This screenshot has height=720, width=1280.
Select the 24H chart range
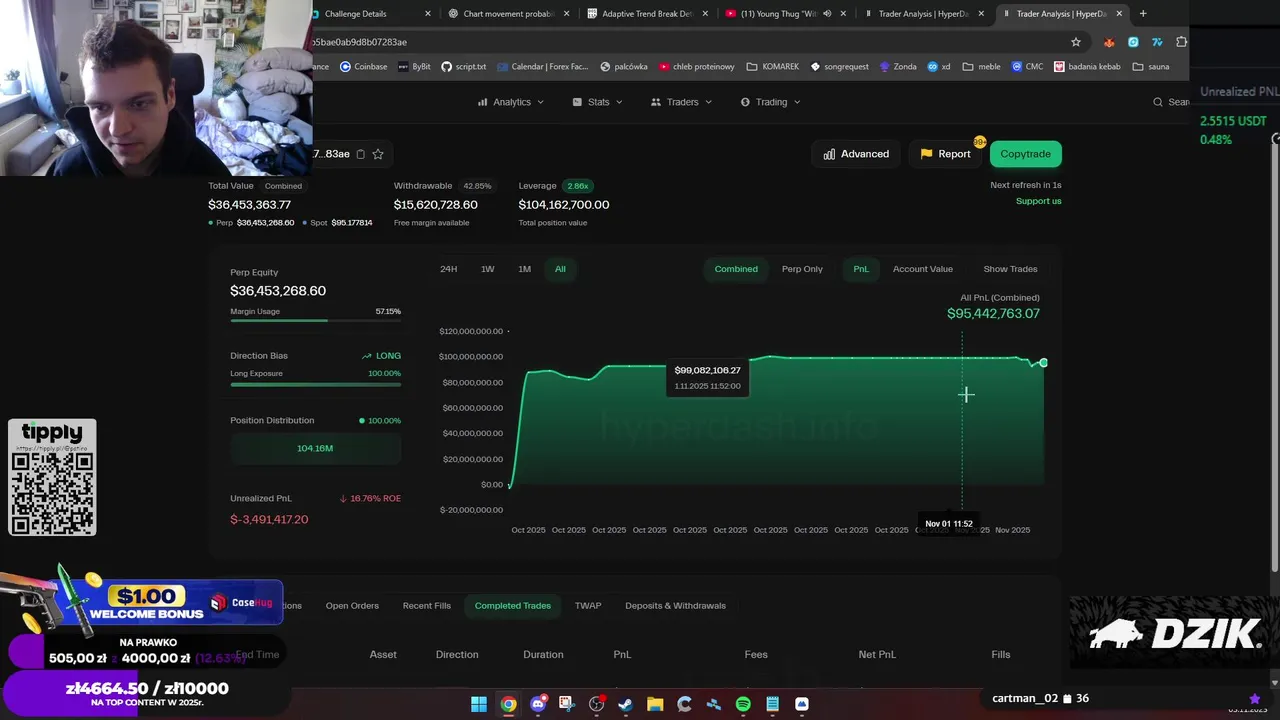point(449,269)
